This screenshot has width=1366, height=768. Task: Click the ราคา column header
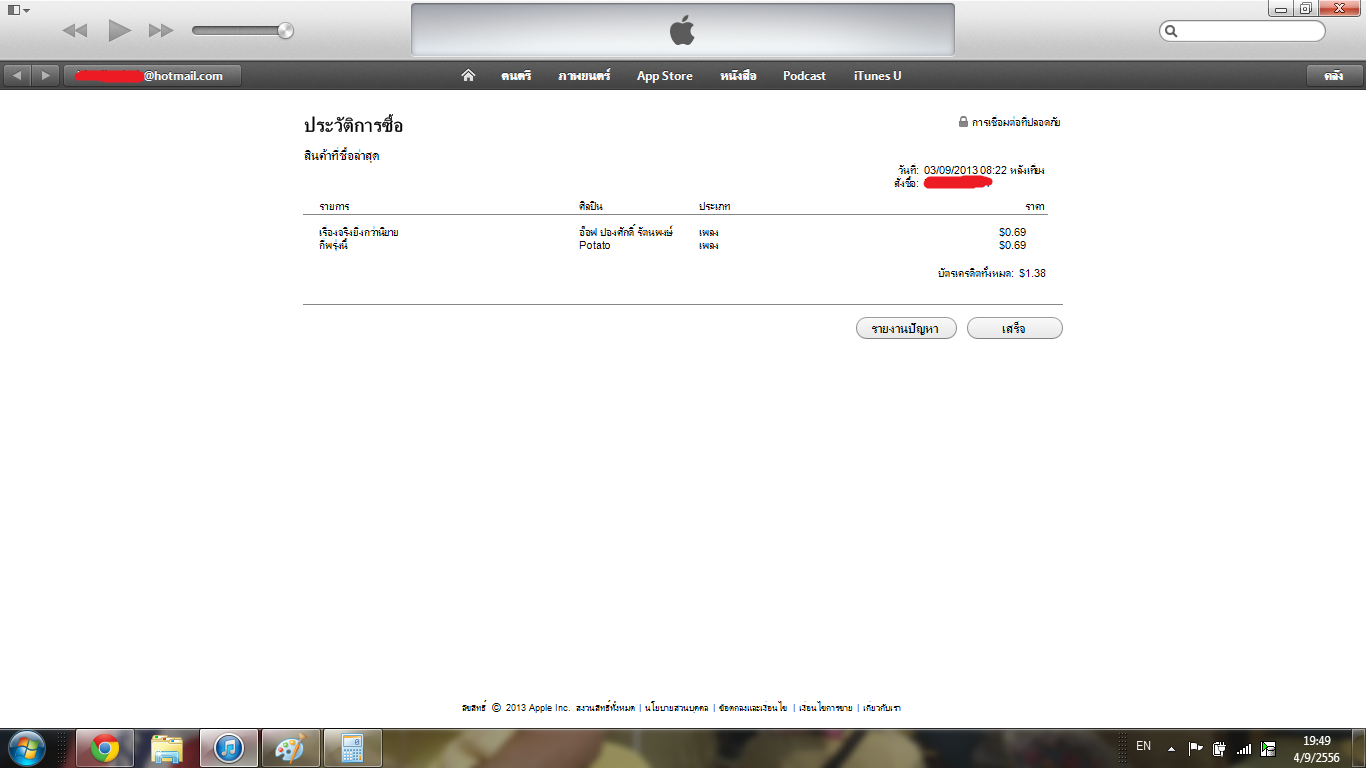pos(1035,206)
